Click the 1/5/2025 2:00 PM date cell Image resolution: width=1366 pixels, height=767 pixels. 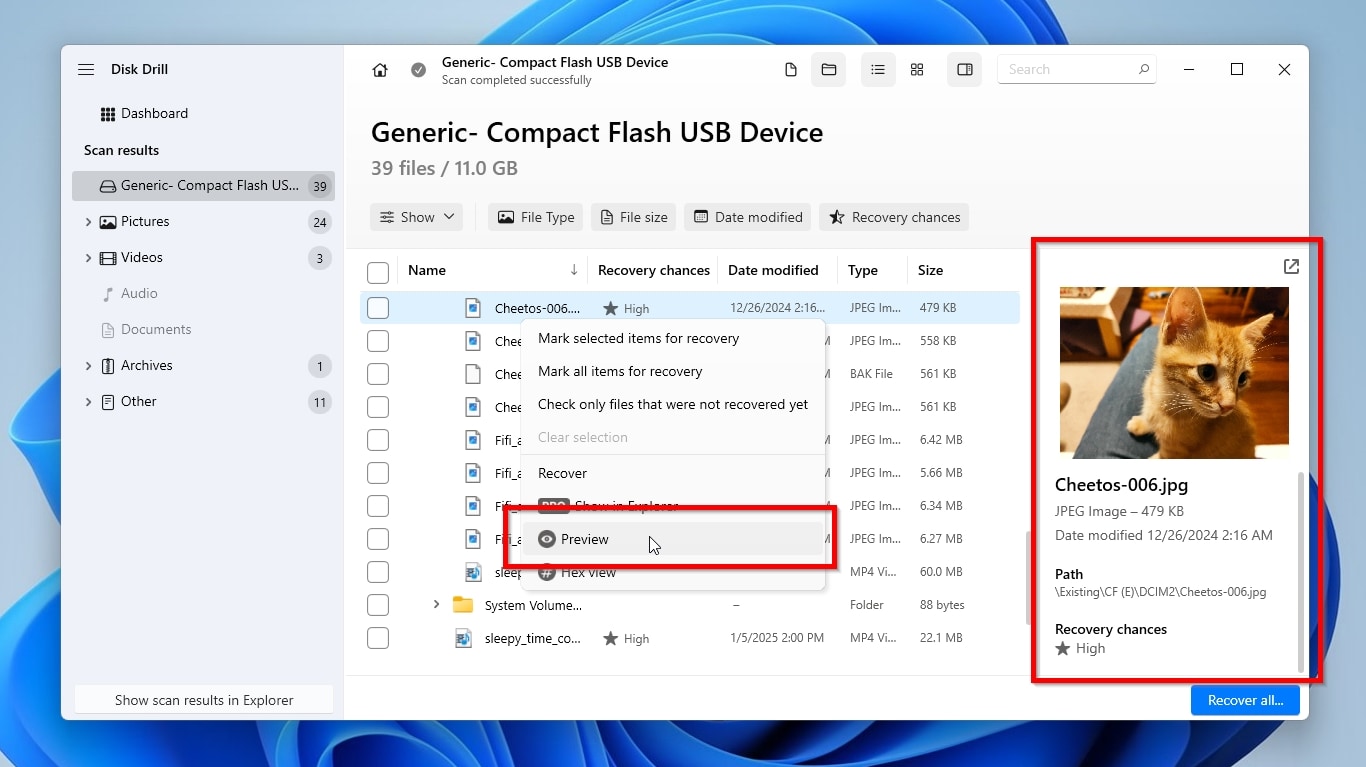click(777, 638)
